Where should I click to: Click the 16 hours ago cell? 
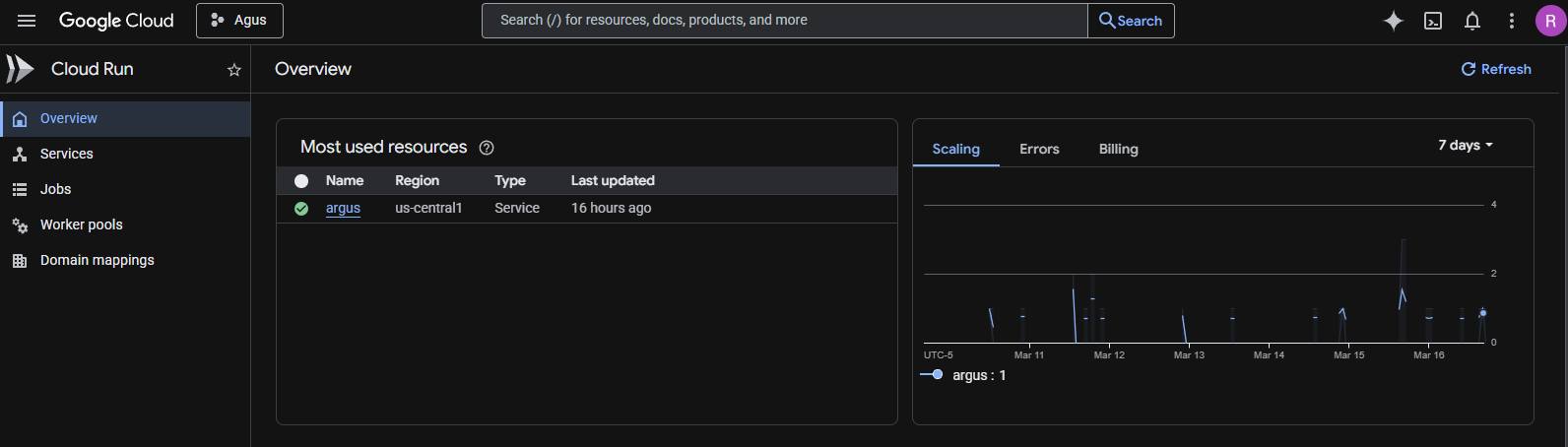(611, 208)
